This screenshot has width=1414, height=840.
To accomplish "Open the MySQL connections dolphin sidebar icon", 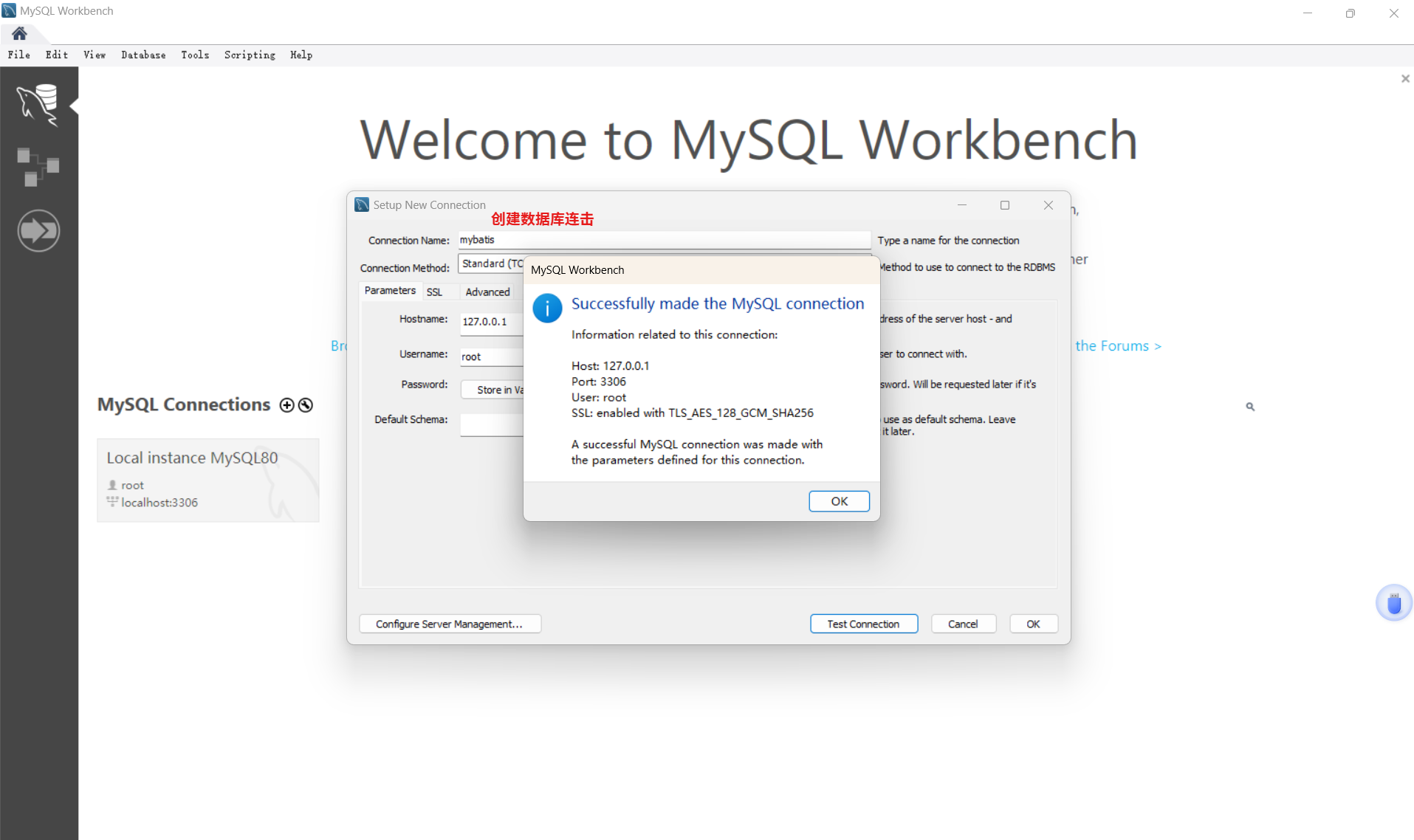I will [x=38, y=105].
